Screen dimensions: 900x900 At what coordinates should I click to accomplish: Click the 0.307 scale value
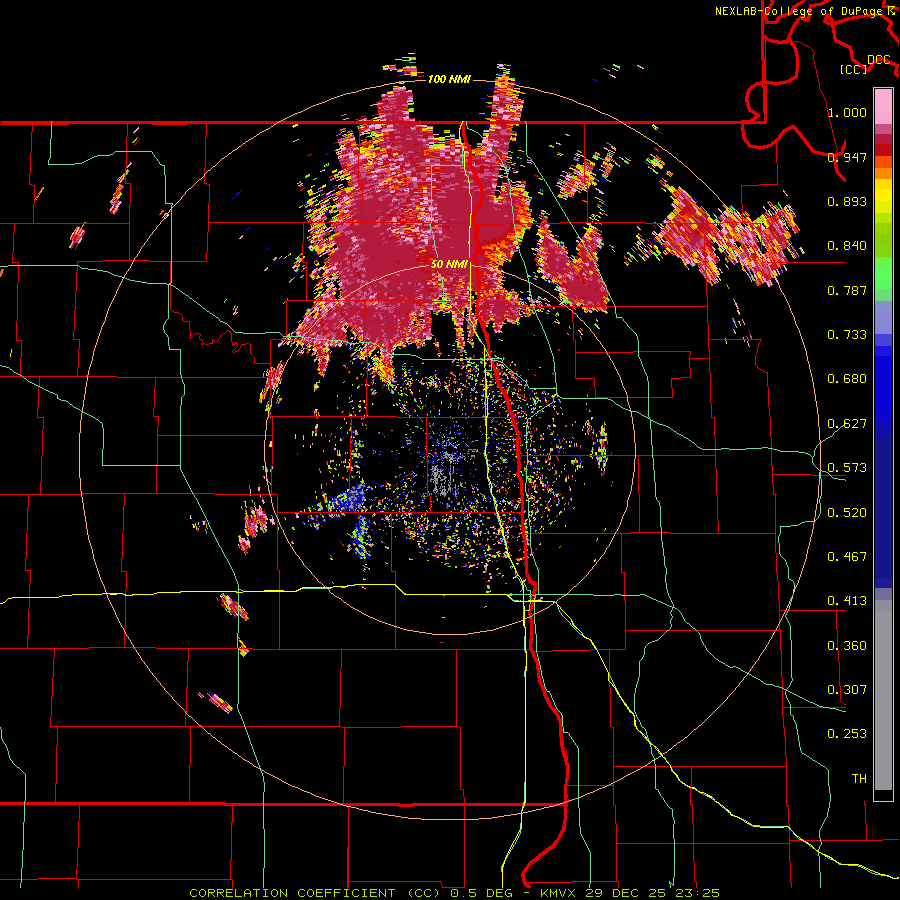point(847,690)
